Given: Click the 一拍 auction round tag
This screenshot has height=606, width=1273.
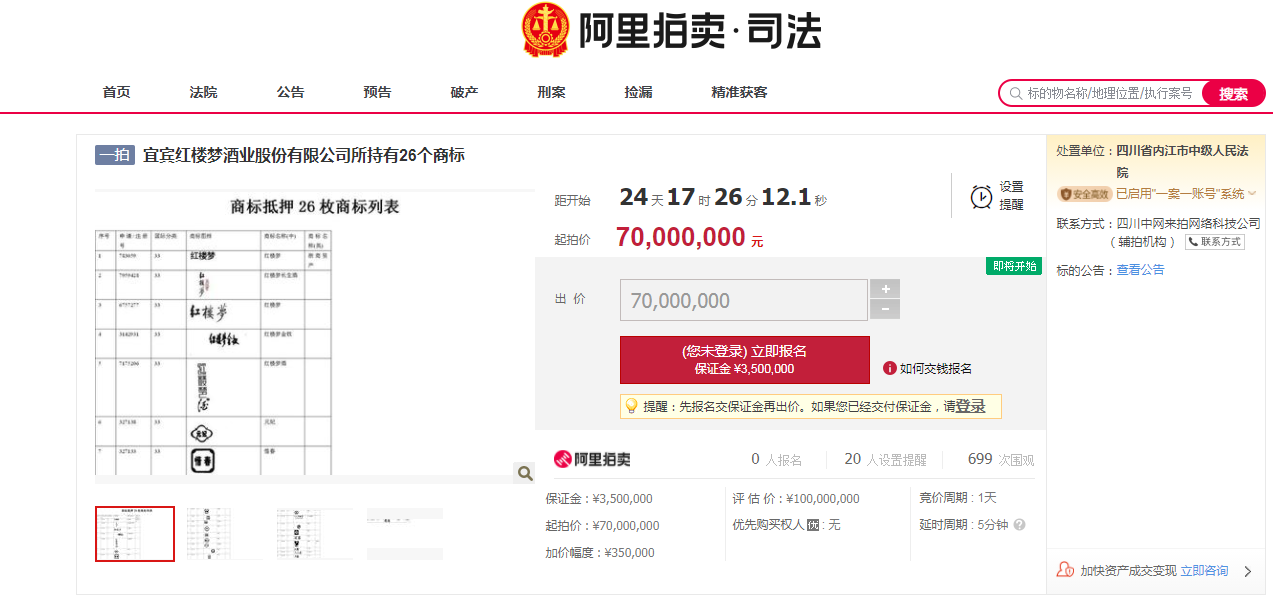Looking at the screenshot, I should 115,155.
